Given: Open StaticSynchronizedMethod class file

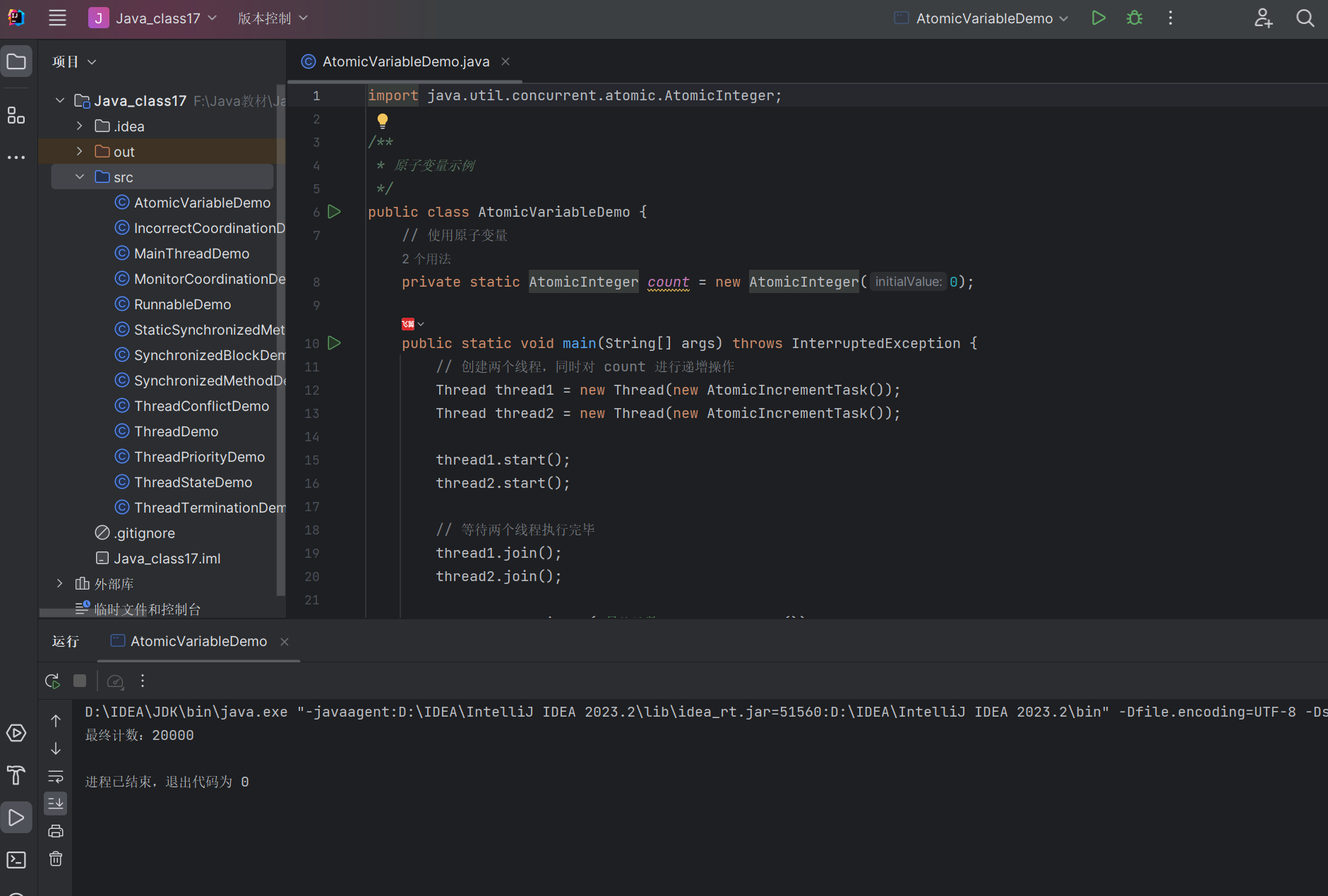Looking at the screenshot, I should (x=200, y=330).
